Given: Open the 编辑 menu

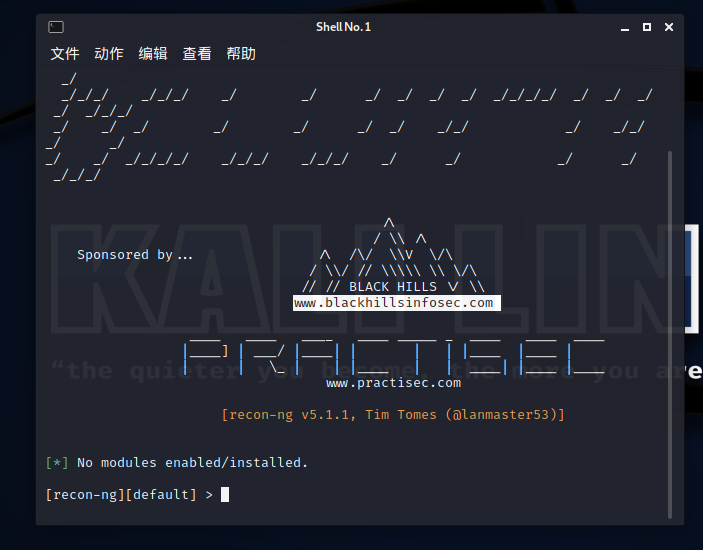Looking at the screenshot, I should (153, 54).
